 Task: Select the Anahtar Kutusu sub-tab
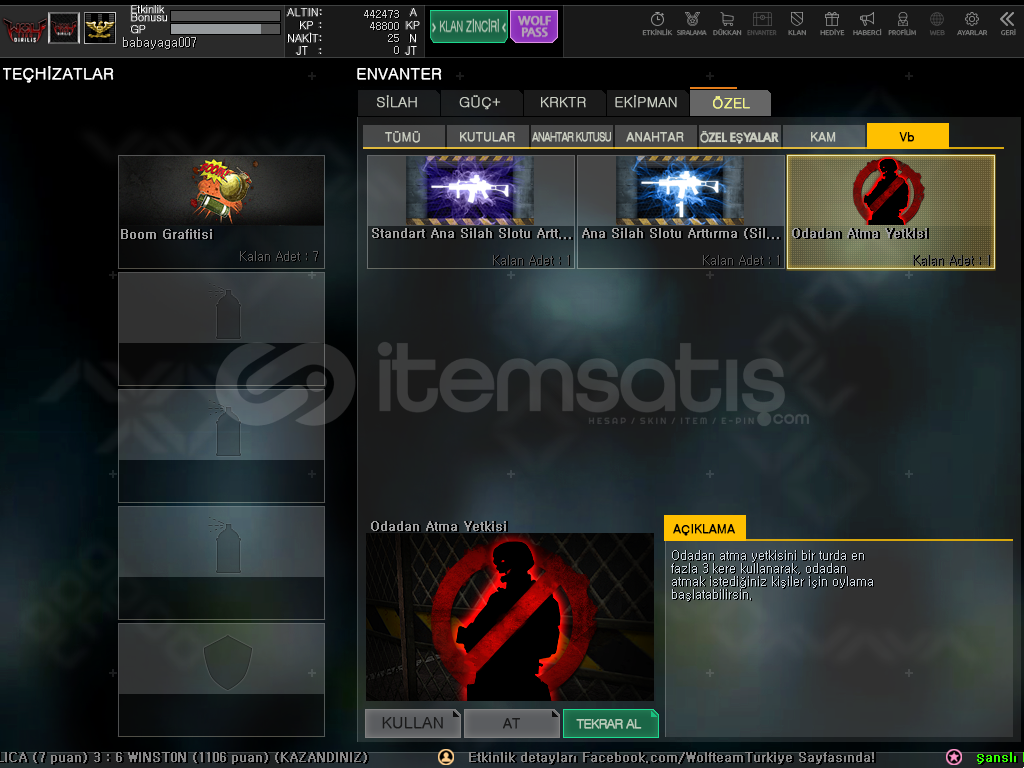(571, 136)
